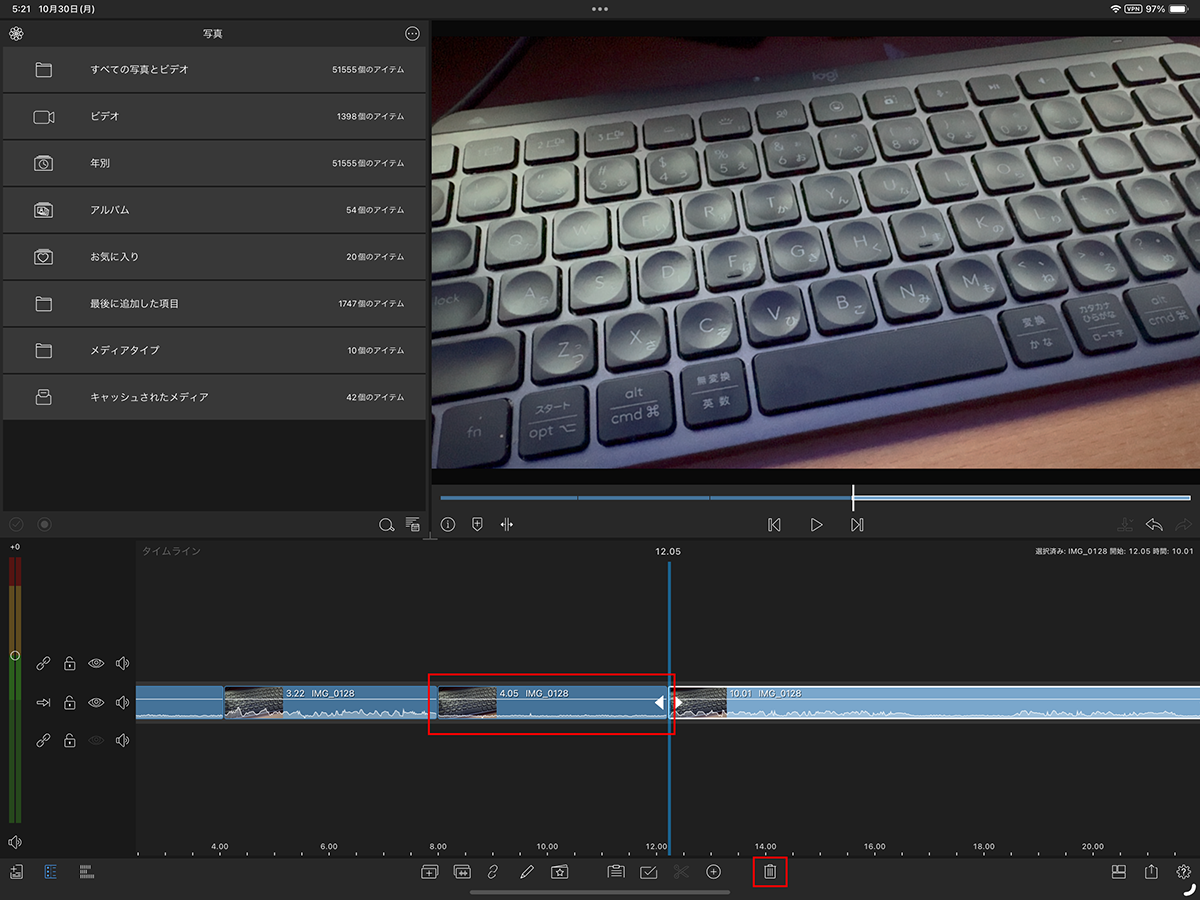Select the pencil edit clip tool

click(526, 872)
